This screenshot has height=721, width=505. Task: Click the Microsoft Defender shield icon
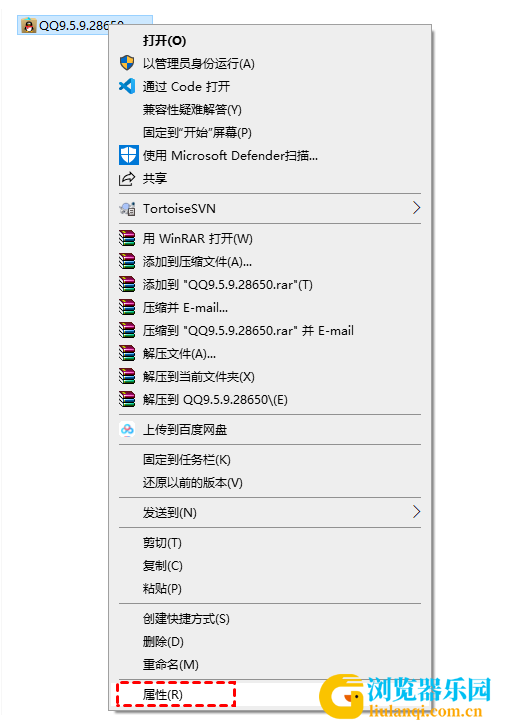pos(128,155)
